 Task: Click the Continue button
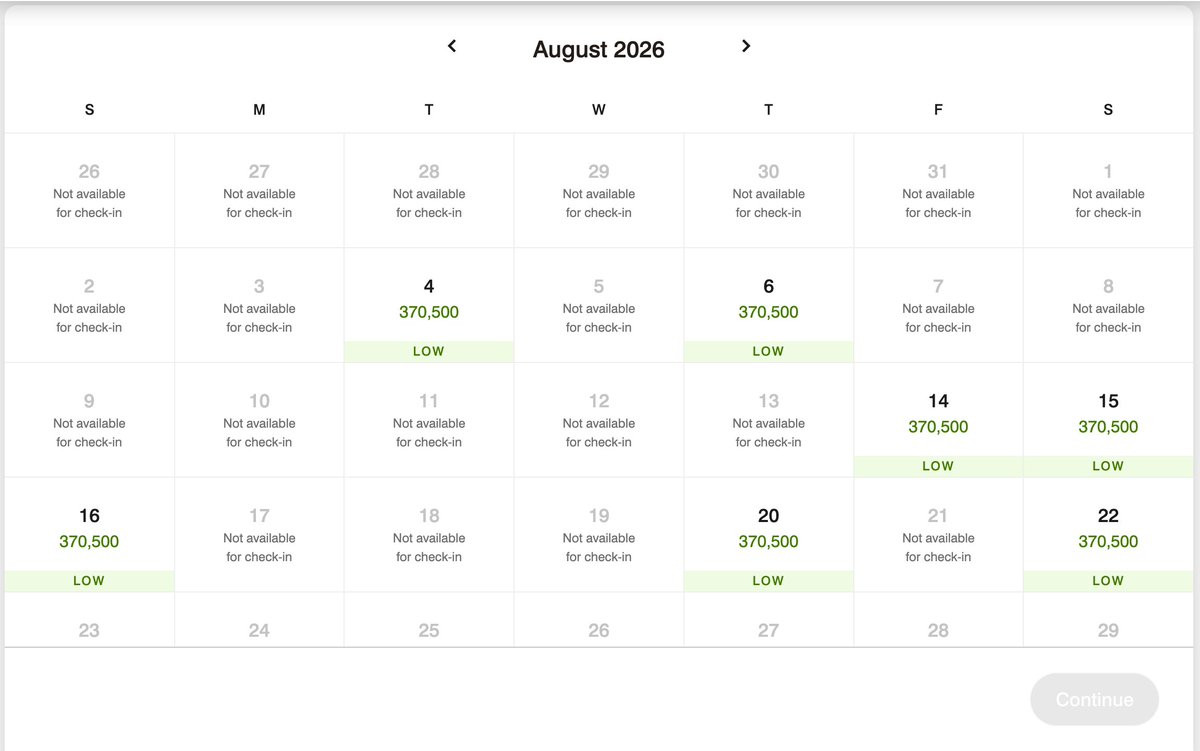[x=1094, y=700]
